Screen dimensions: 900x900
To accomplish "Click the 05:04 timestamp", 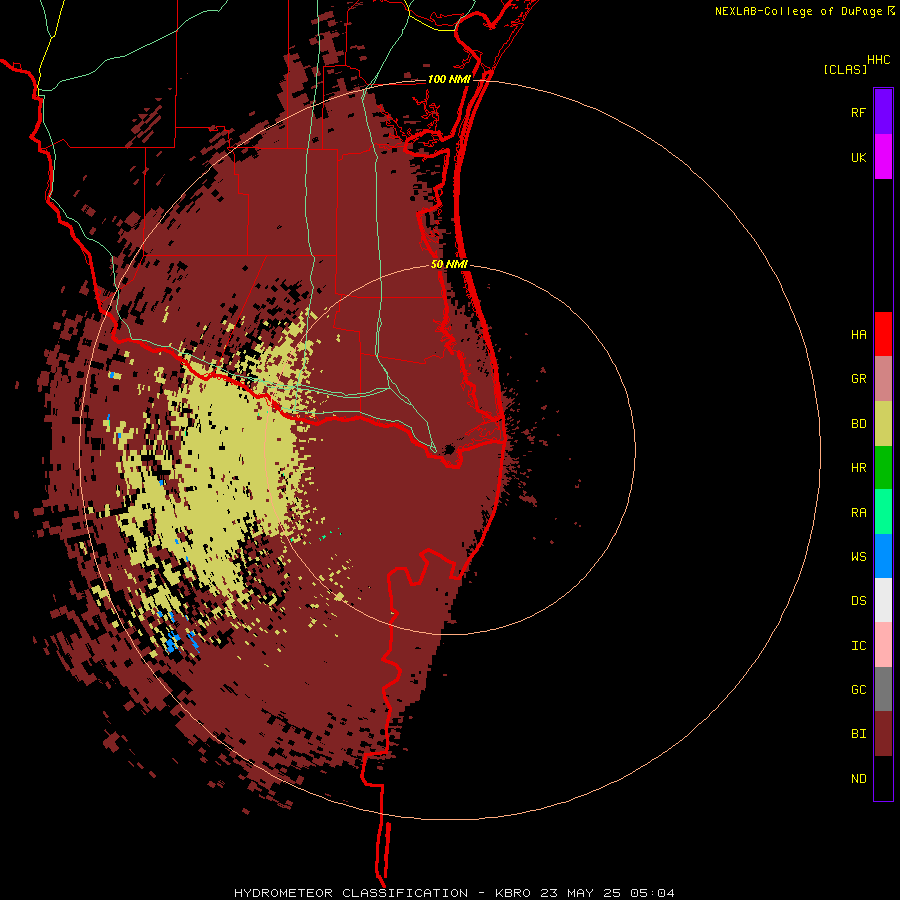I will coord(652,893).
